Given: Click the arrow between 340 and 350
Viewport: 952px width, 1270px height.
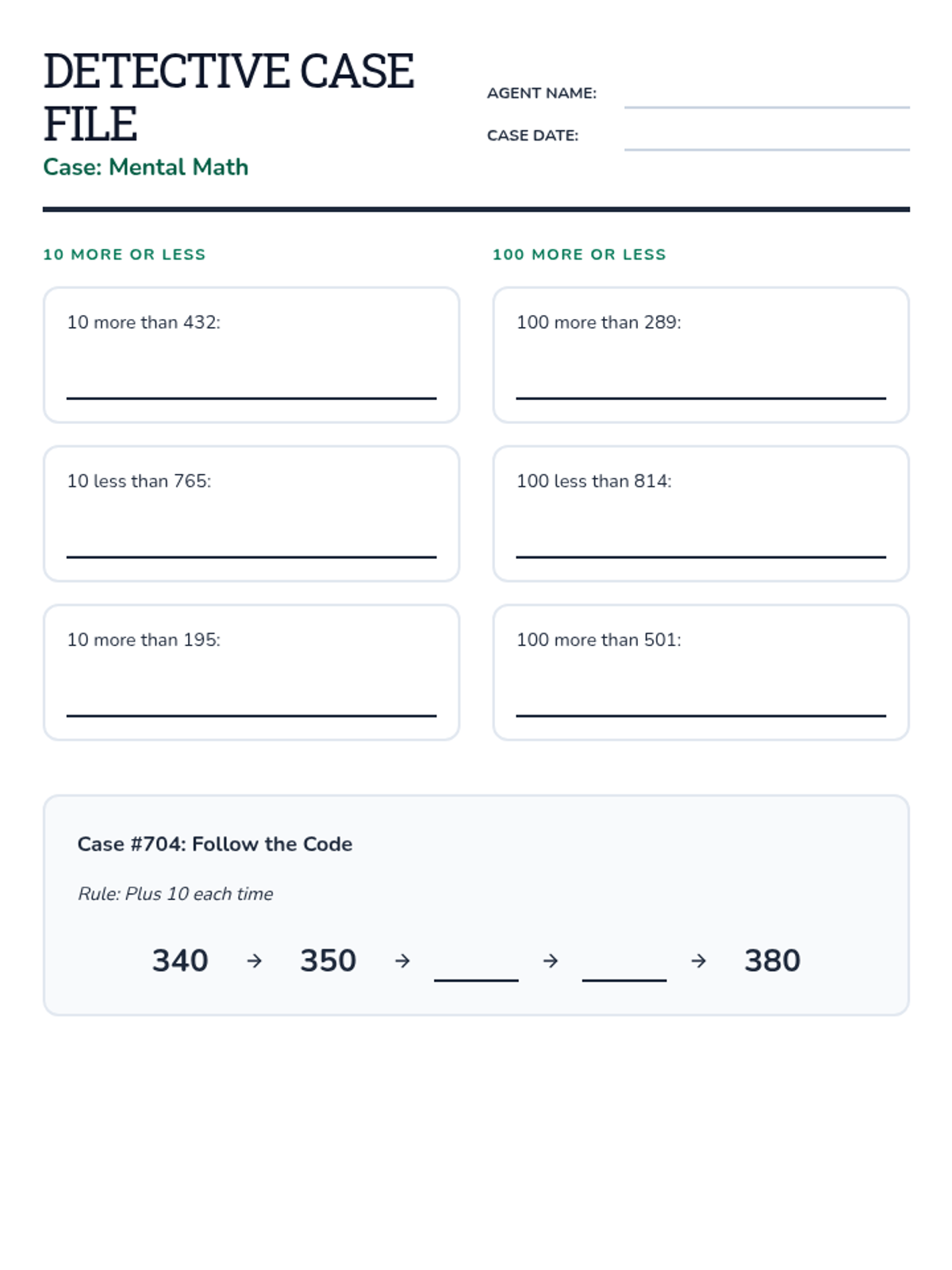Looking at the screenshot, I should (254, 961).
